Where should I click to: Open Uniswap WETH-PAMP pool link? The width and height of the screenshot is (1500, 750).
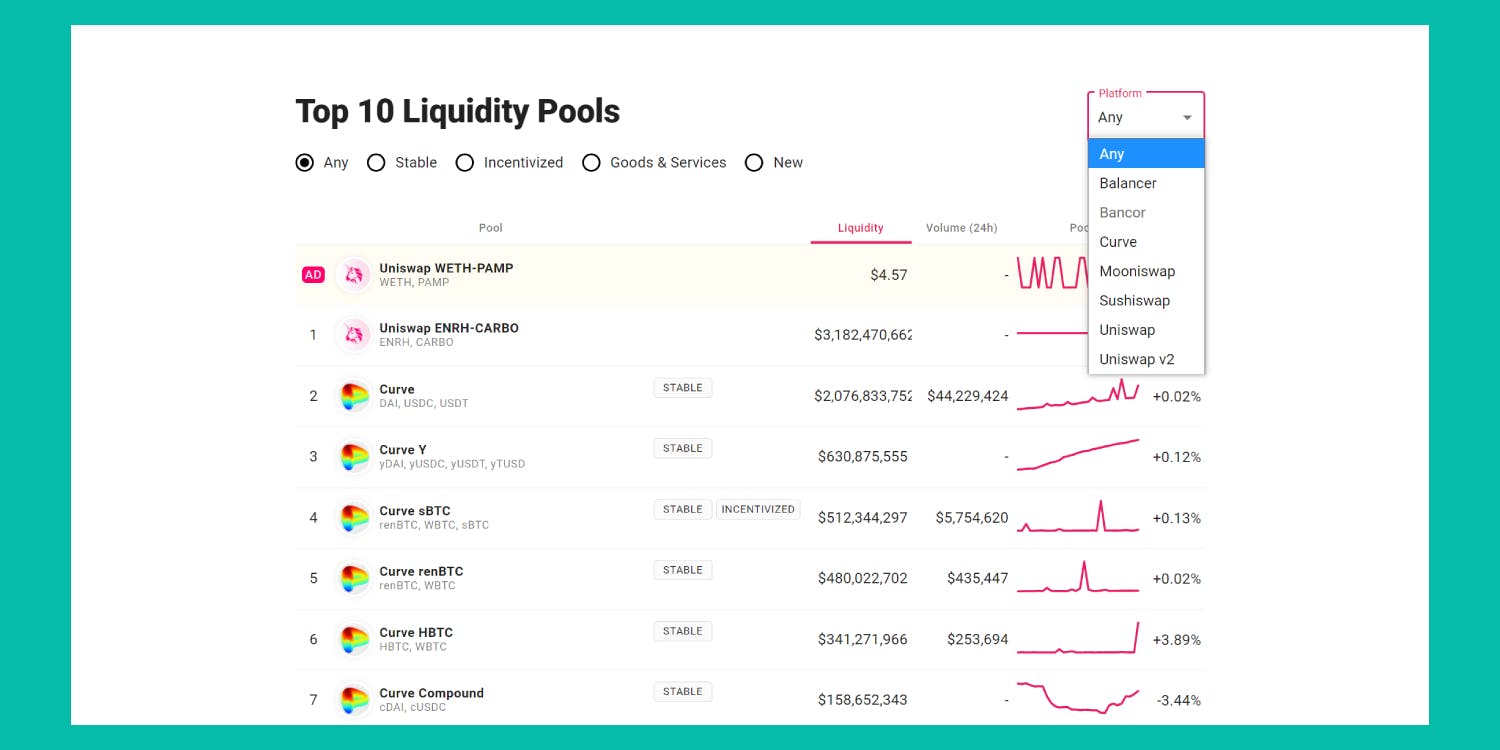[x=446, y=268]
